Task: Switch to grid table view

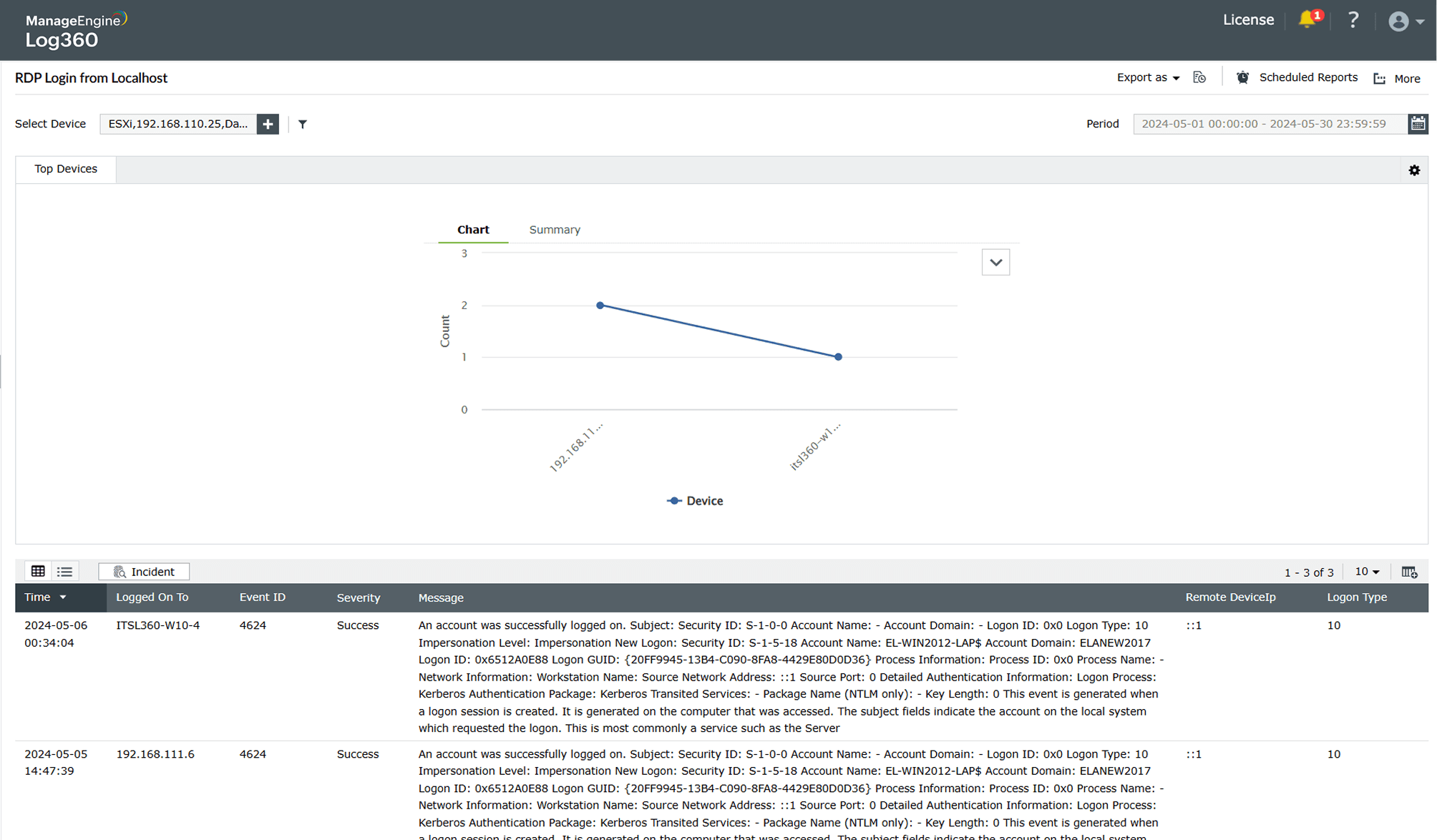Action: pos(38,571)
